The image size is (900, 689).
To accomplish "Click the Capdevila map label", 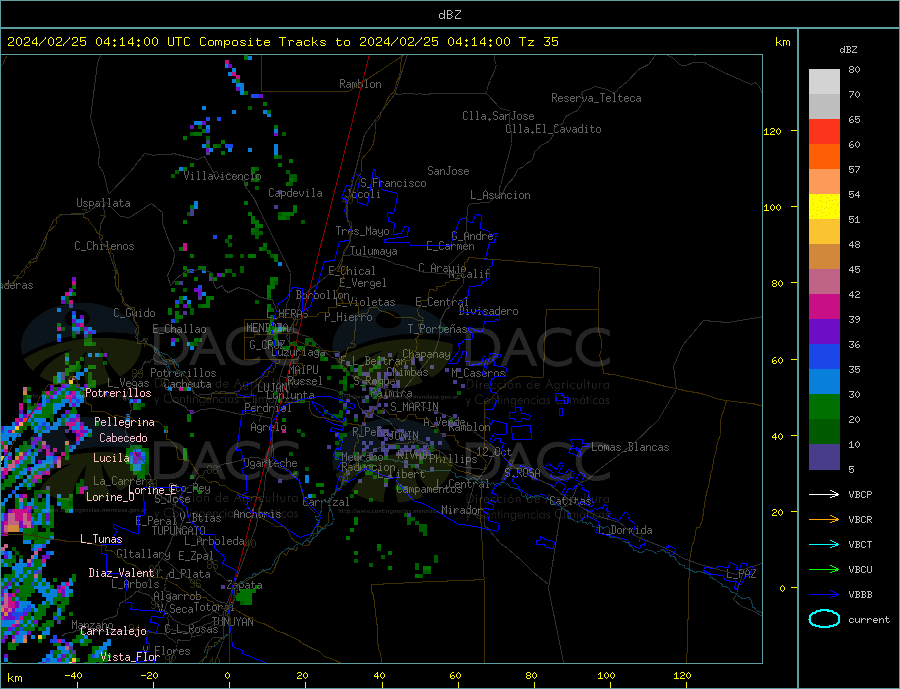I will click(295, 193).
